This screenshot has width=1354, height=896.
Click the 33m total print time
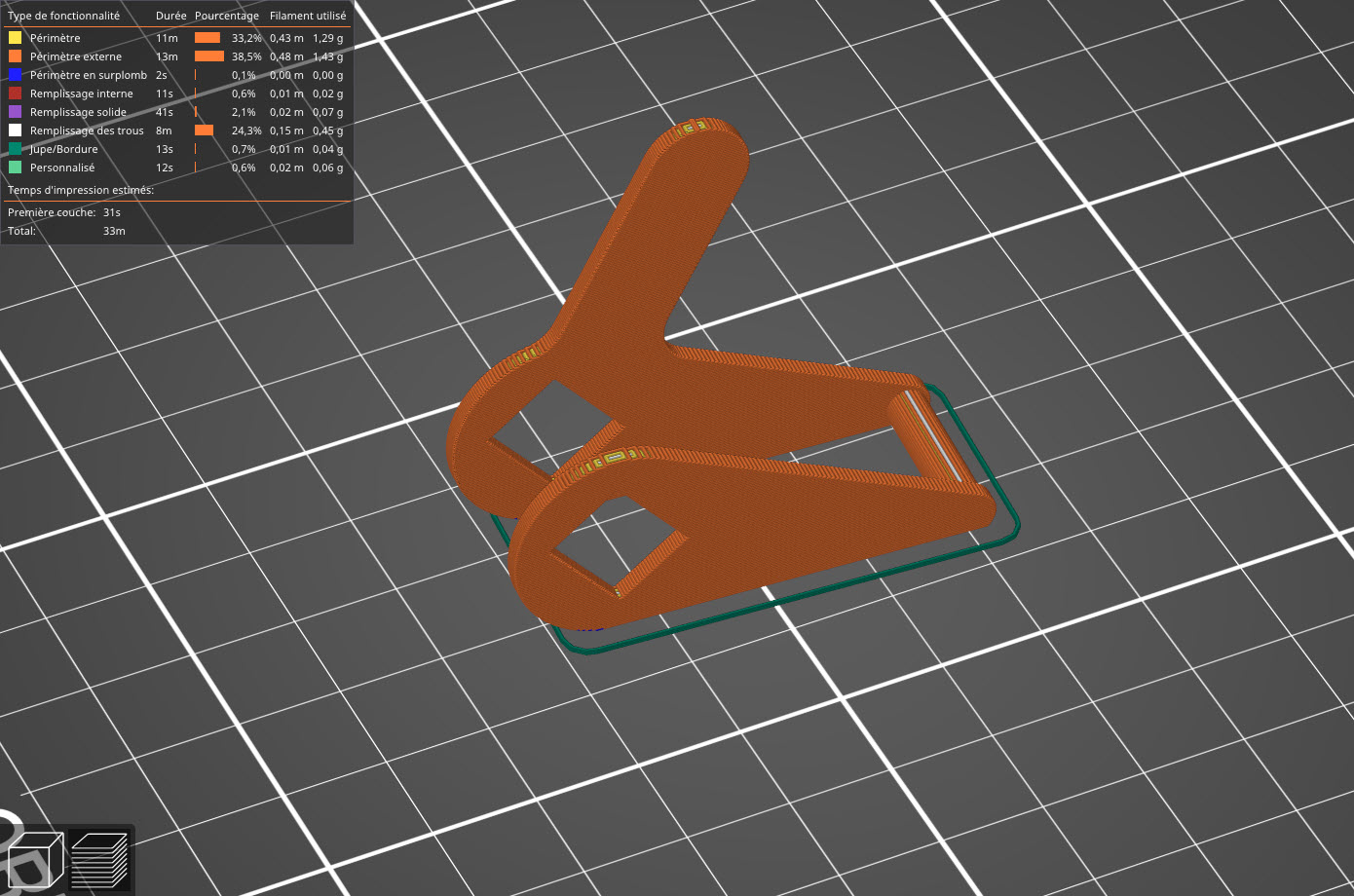(114, 231)
